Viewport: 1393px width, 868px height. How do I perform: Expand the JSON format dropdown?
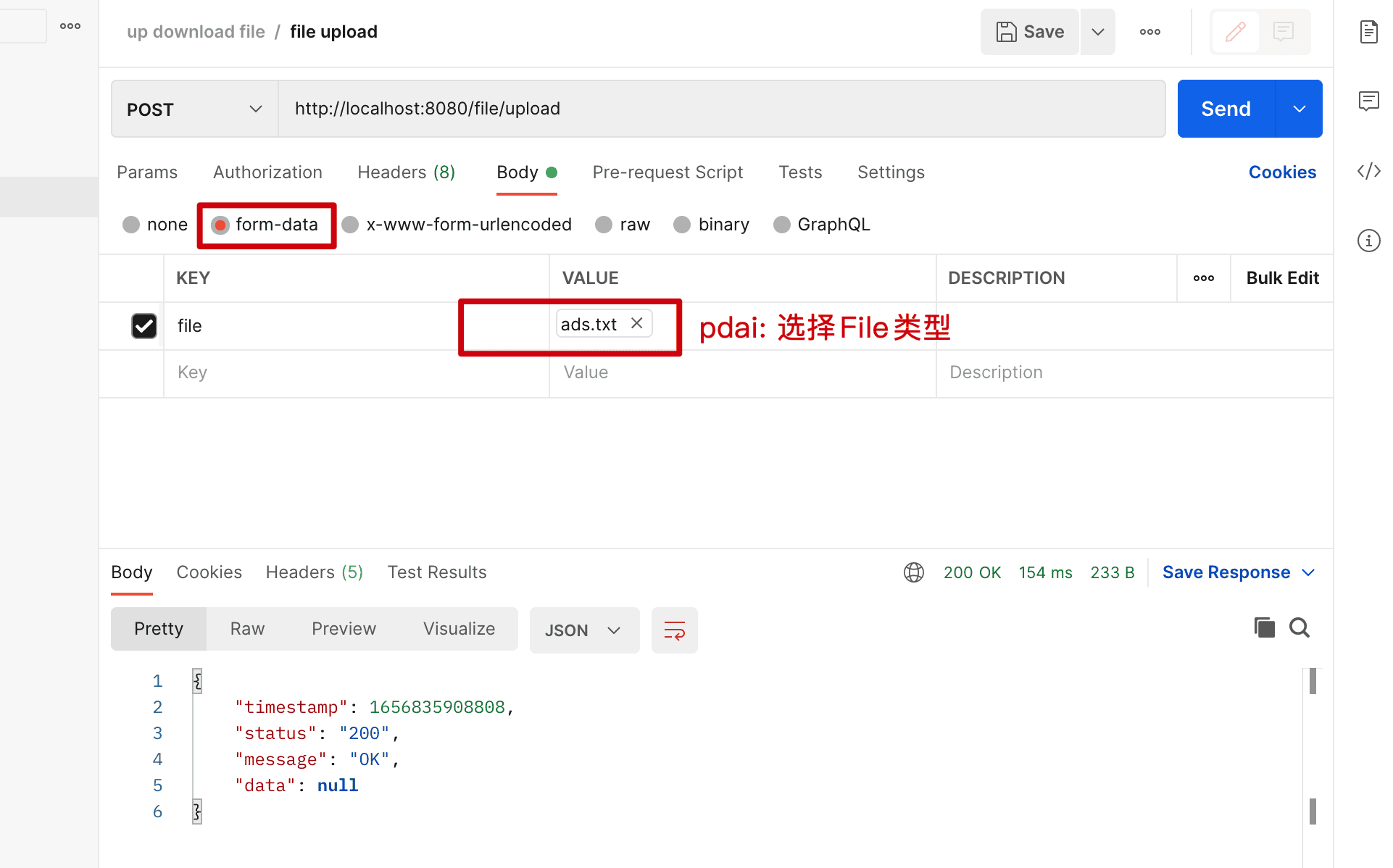tap(584, 630)
